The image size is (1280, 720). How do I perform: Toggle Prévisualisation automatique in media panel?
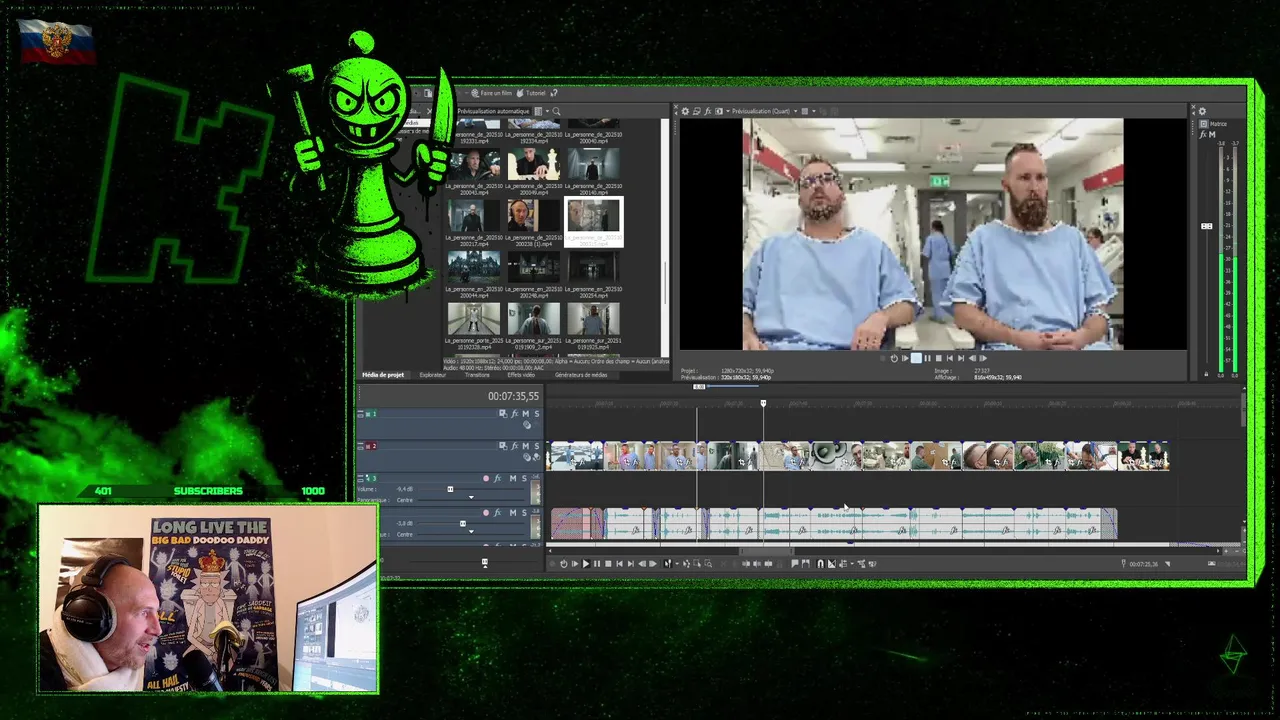pos(493,111)
